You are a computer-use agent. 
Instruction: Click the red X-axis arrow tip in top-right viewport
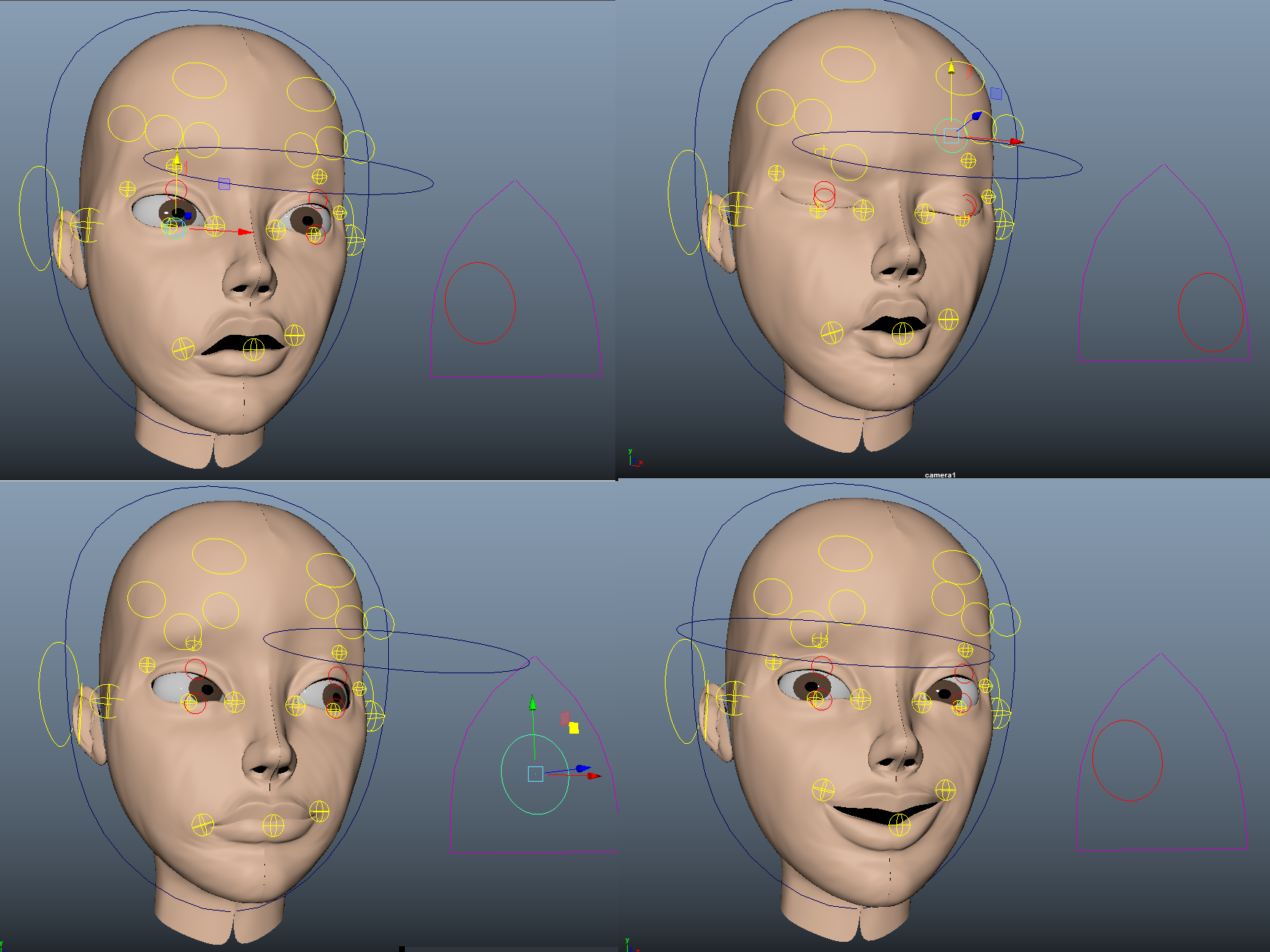tap(1017, 142)
